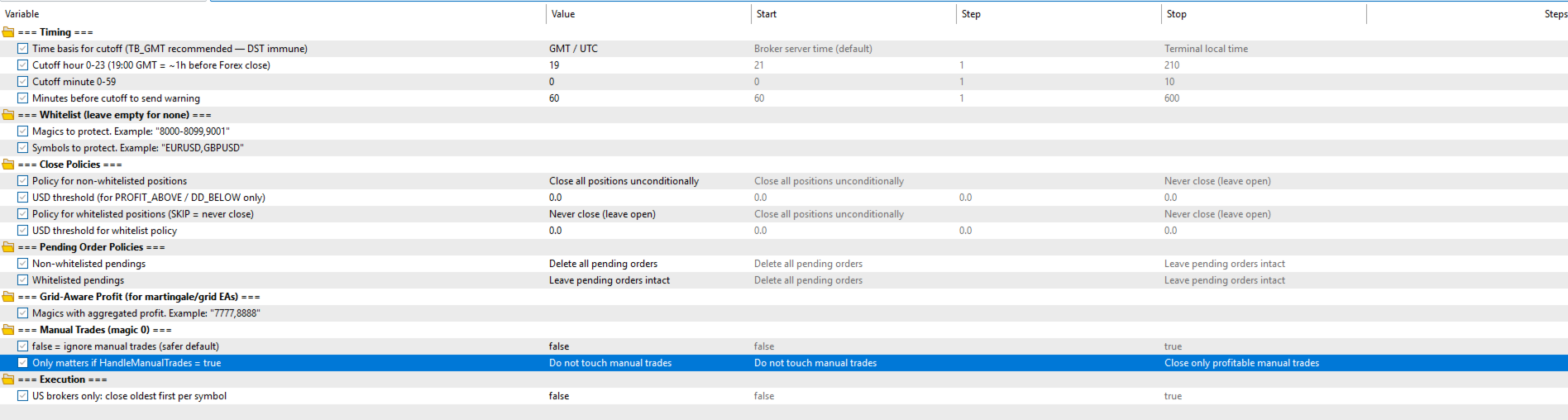1568x420 pixels.
Task: Select the 'Minutes before cutoff to send warning' row
Action: point(116,98)
